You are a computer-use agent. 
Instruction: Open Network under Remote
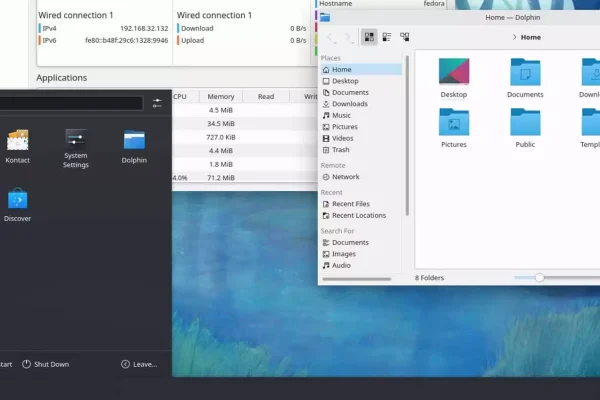tap(360, 177)
